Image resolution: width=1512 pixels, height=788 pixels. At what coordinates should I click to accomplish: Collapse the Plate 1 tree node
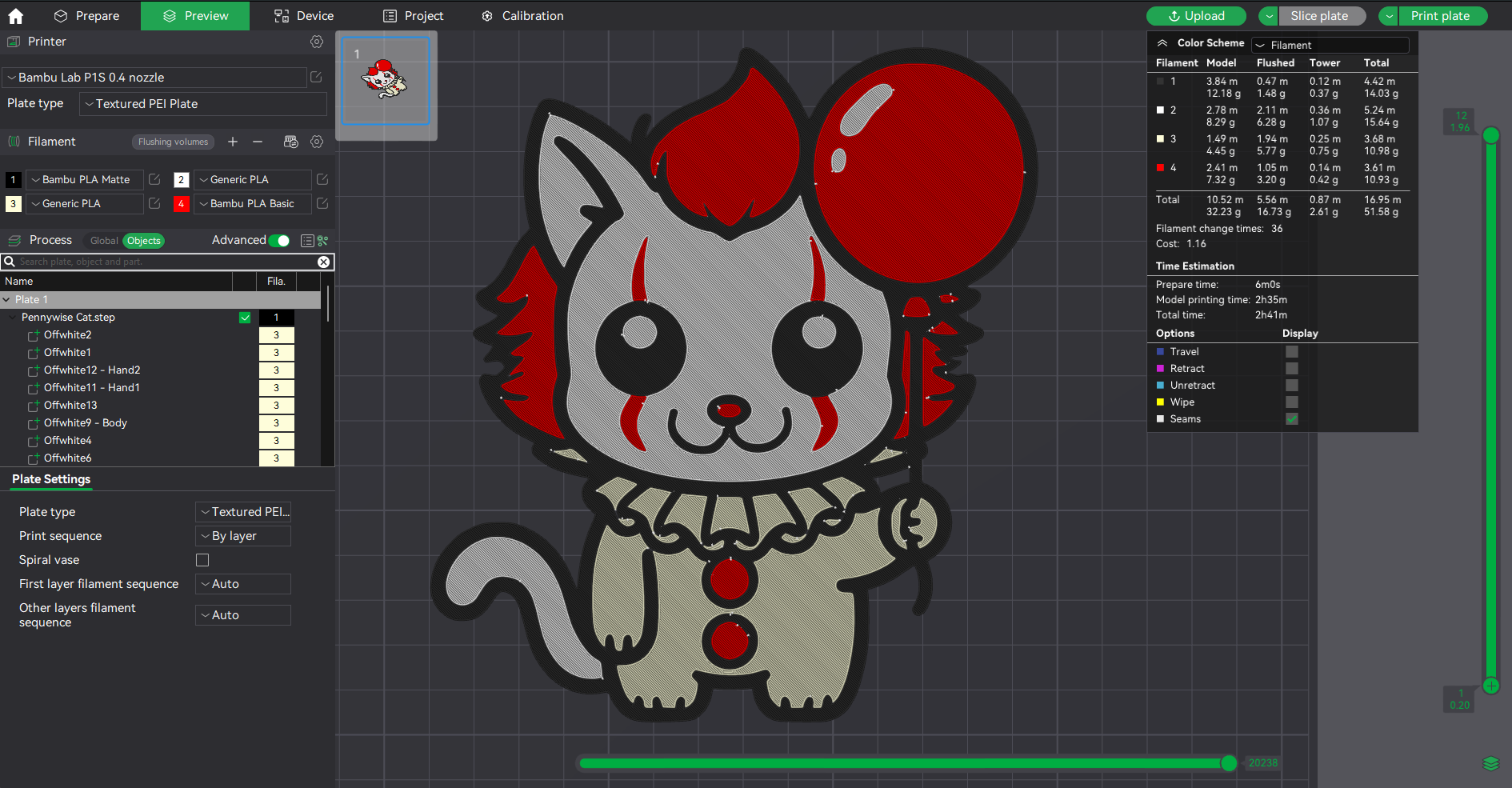point(7,300)
